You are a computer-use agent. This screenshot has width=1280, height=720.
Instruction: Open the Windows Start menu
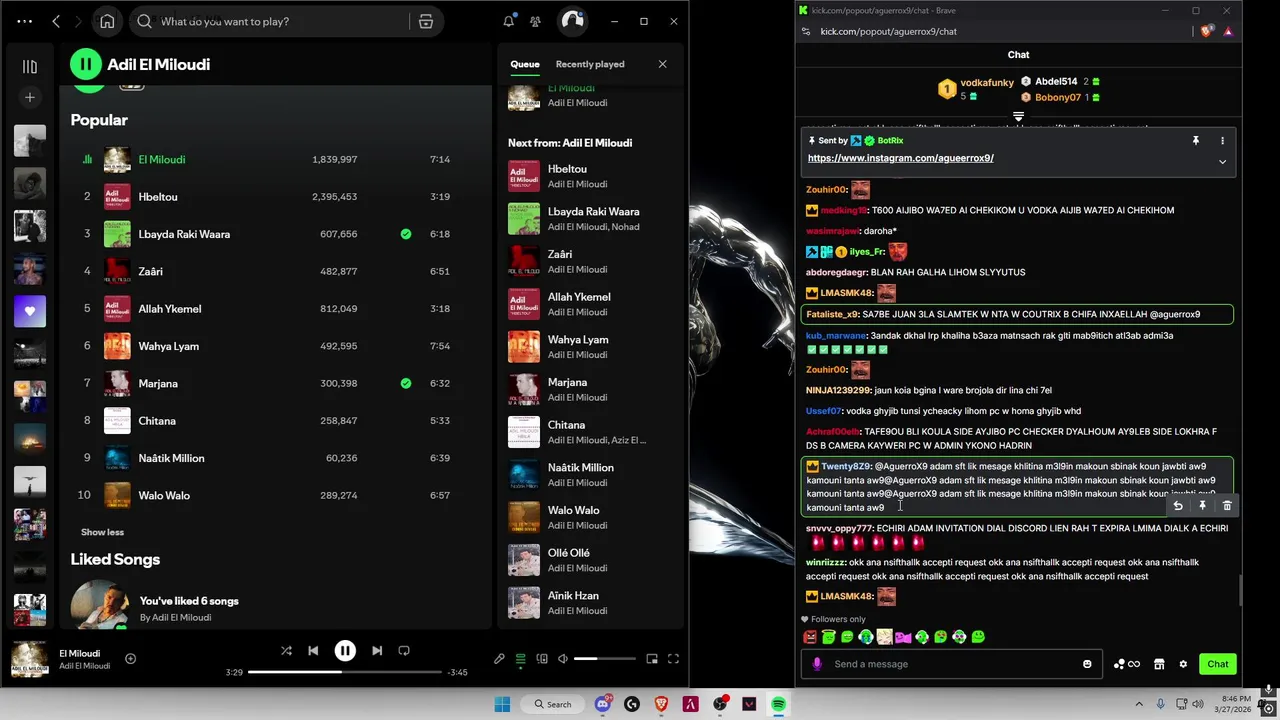tap(502, 704)
